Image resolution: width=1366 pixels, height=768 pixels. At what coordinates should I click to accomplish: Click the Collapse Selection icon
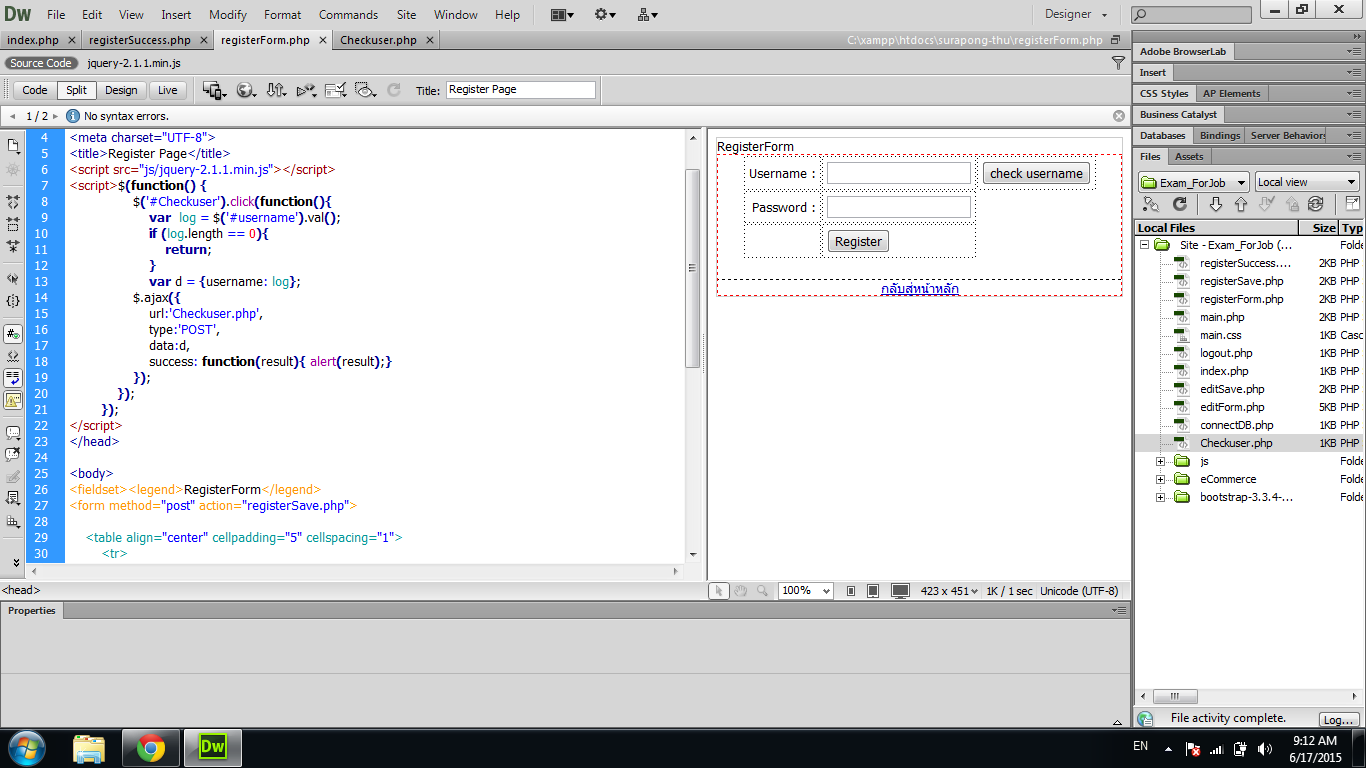coord(13,224)
